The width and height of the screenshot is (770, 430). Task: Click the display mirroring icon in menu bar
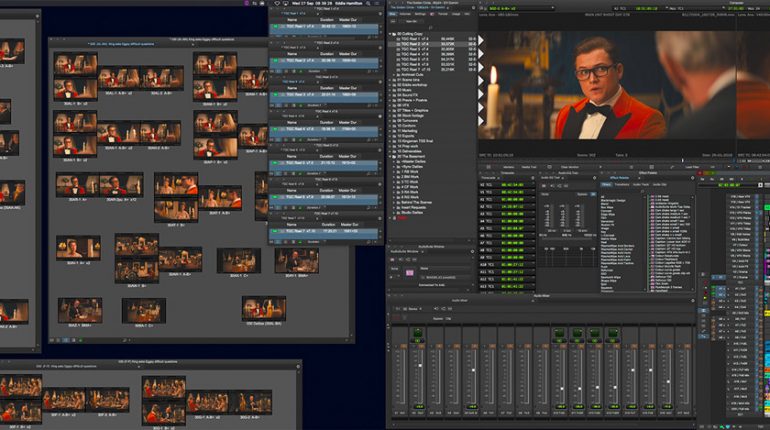point(286,3)
